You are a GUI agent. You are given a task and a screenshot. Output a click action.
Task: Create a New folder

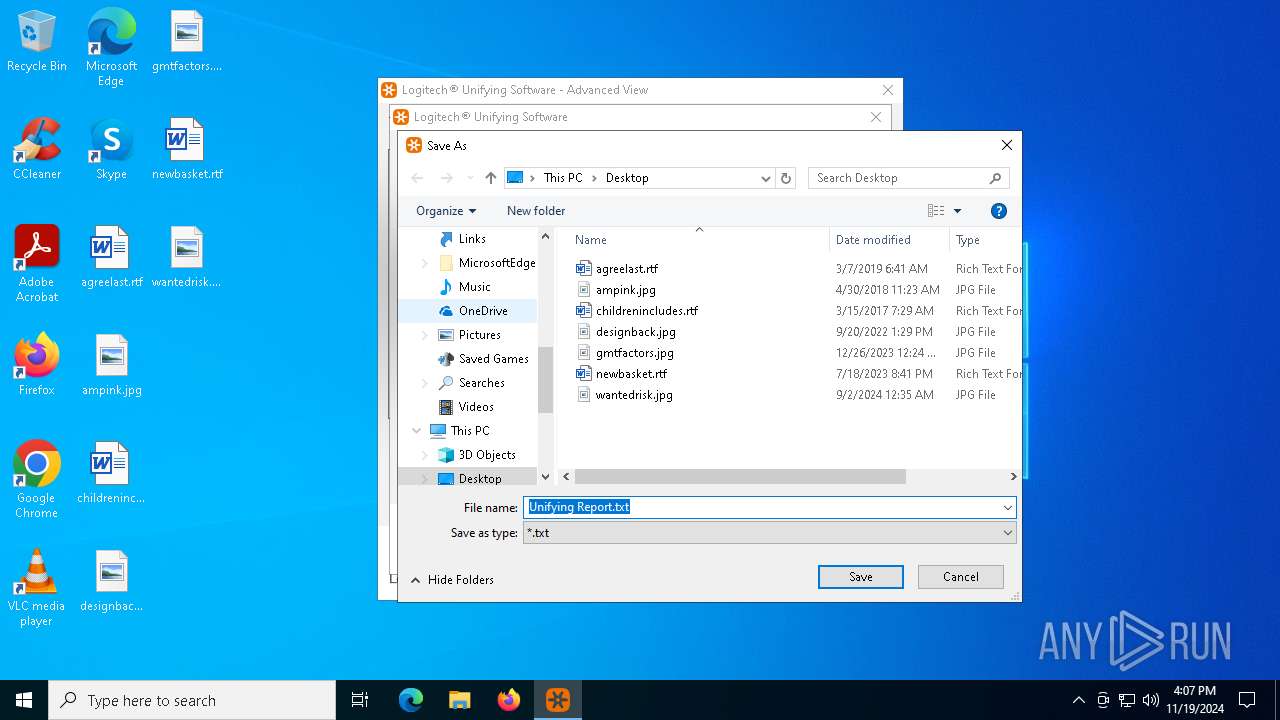pyautogui.click(x=536, y=211)
